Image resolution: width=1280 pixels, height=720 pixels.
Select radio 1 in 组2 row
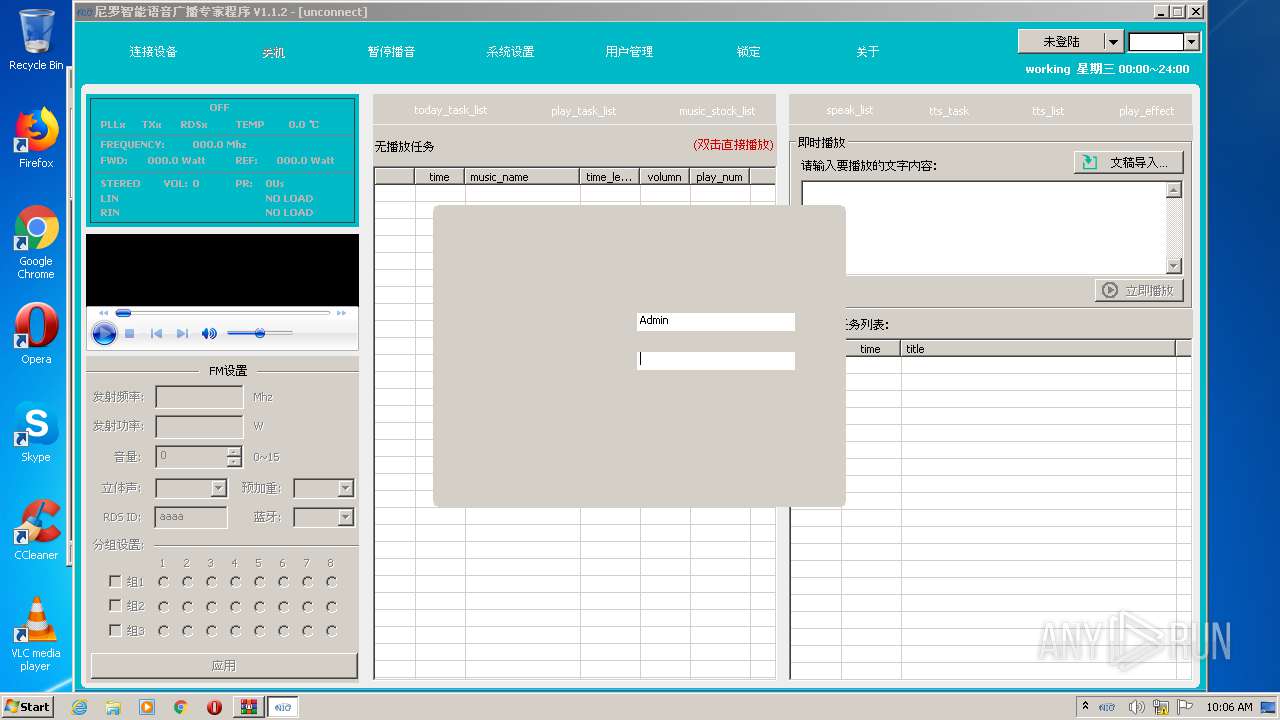point(163,606)
